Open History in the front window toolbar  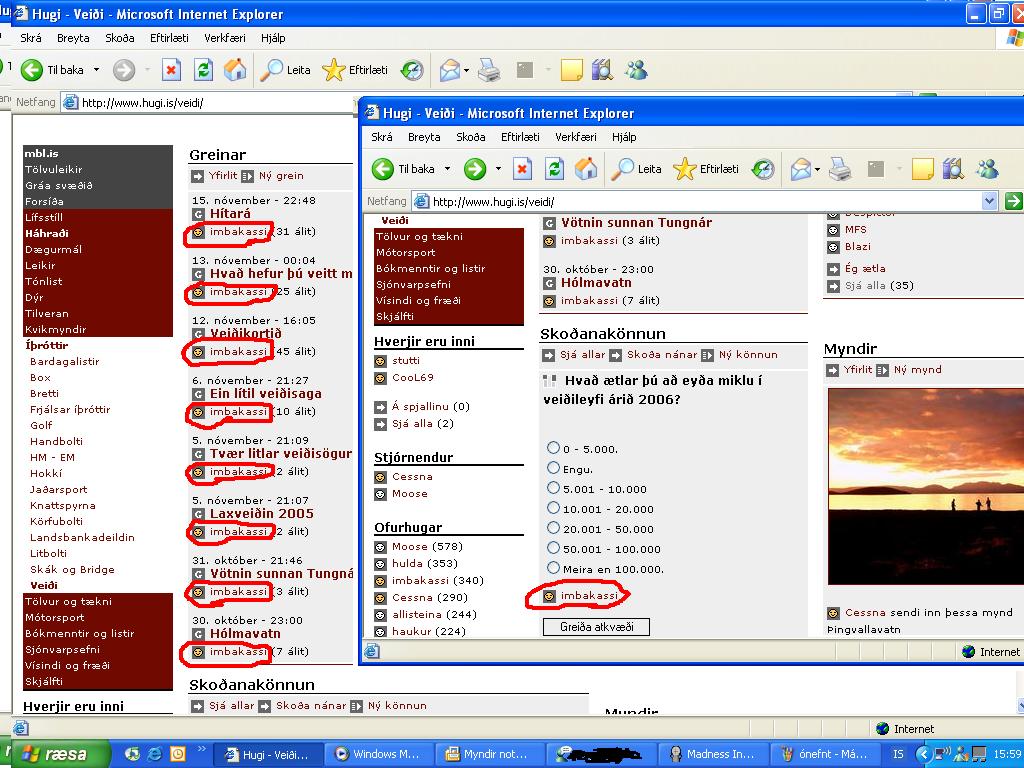tap(763, 169)
